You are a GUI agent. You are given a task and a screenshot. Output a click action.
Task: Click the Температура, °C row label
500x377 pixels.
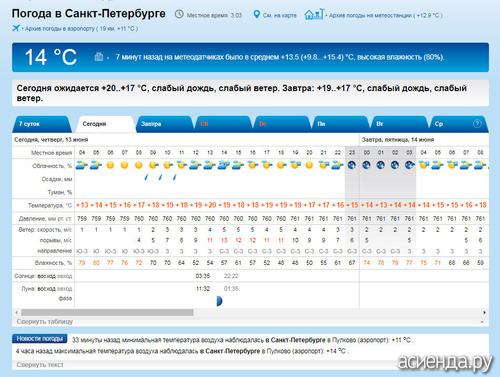pyautogui.click(x=50, y=205)
